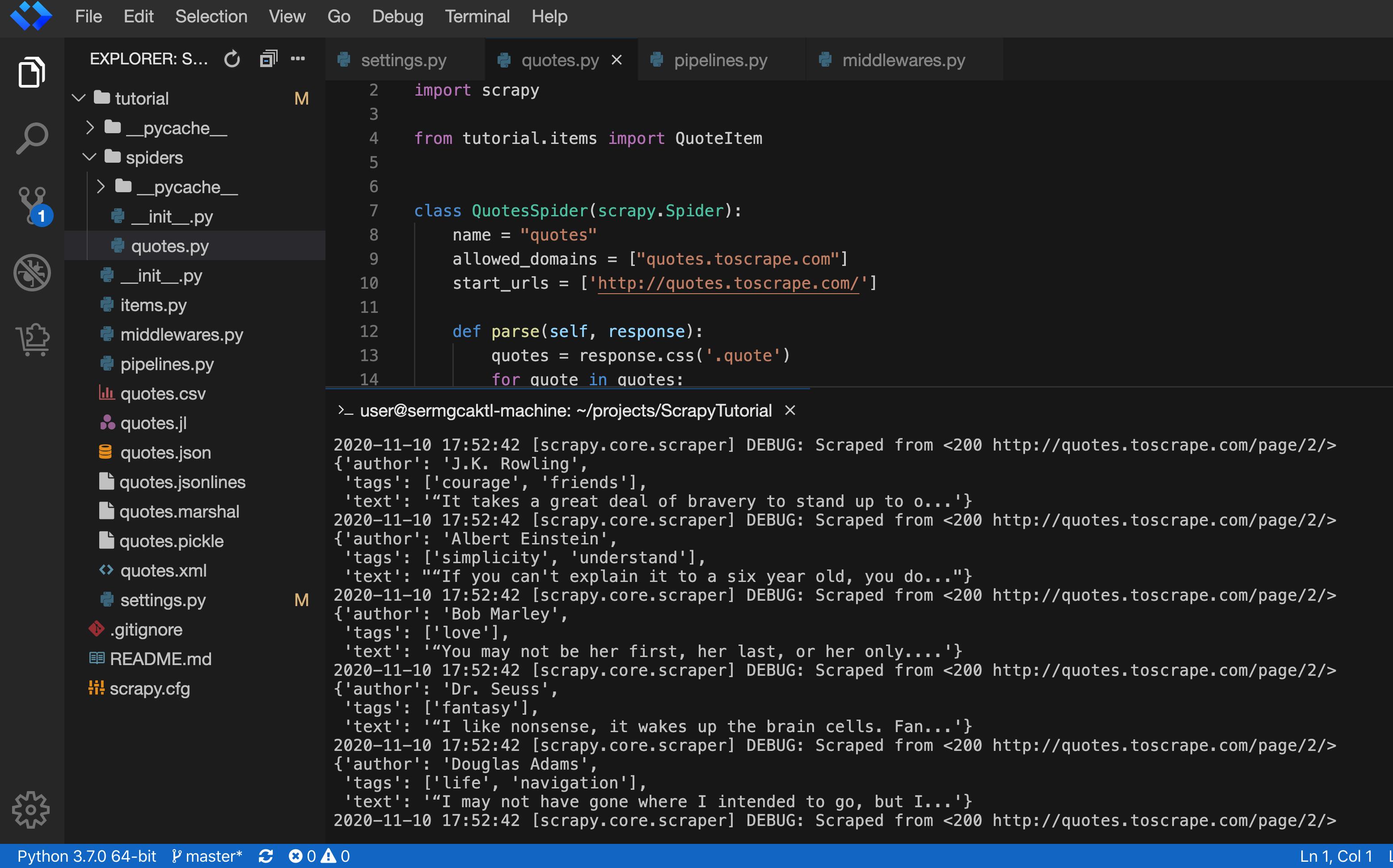Open __init__.py inside spiders folder
Screen dimensions: 1393x868
(195, 216)
